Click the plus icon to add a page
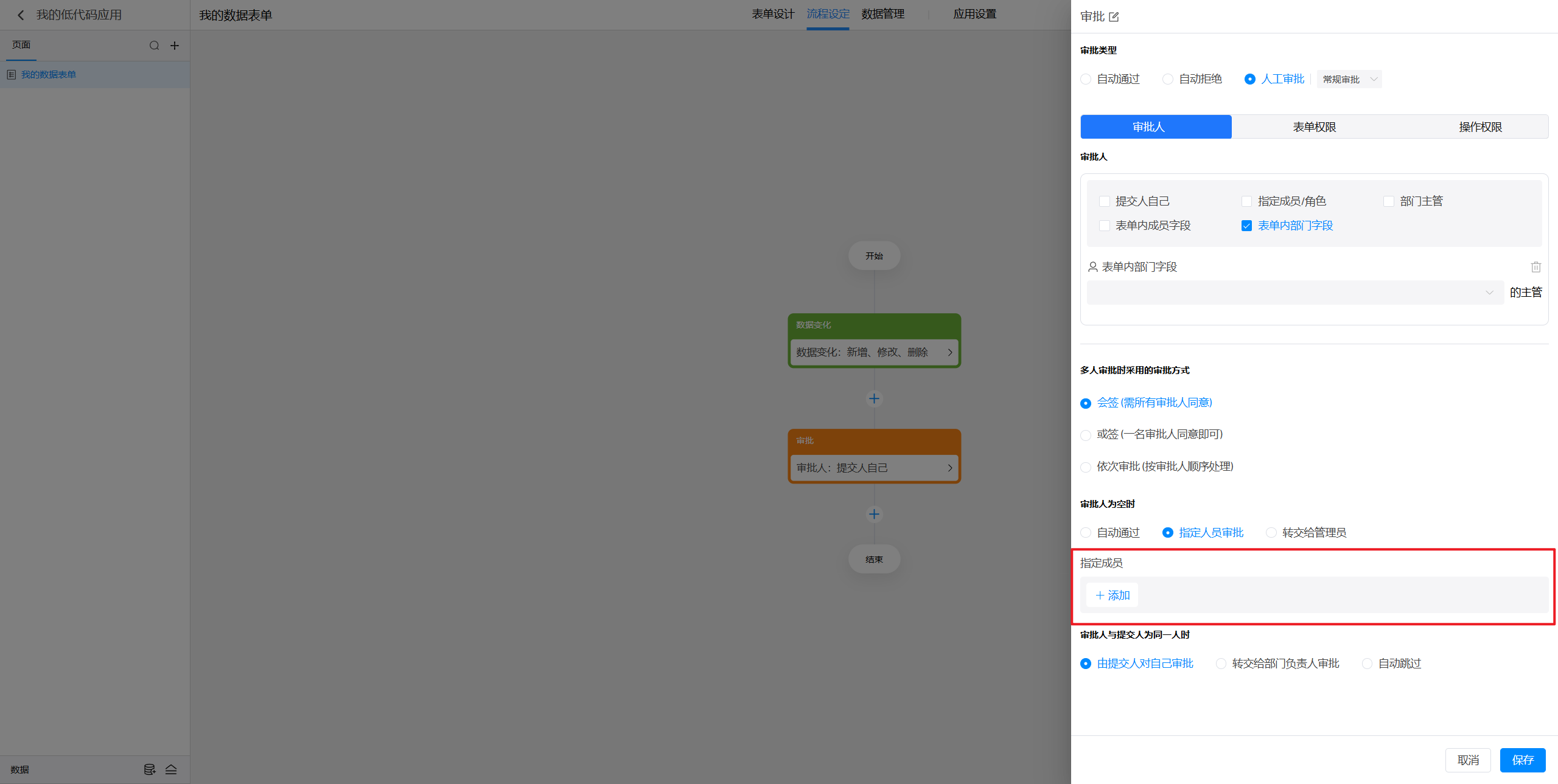The height and width of the screenshot is (784, 1558). click(x=175, y=46)
